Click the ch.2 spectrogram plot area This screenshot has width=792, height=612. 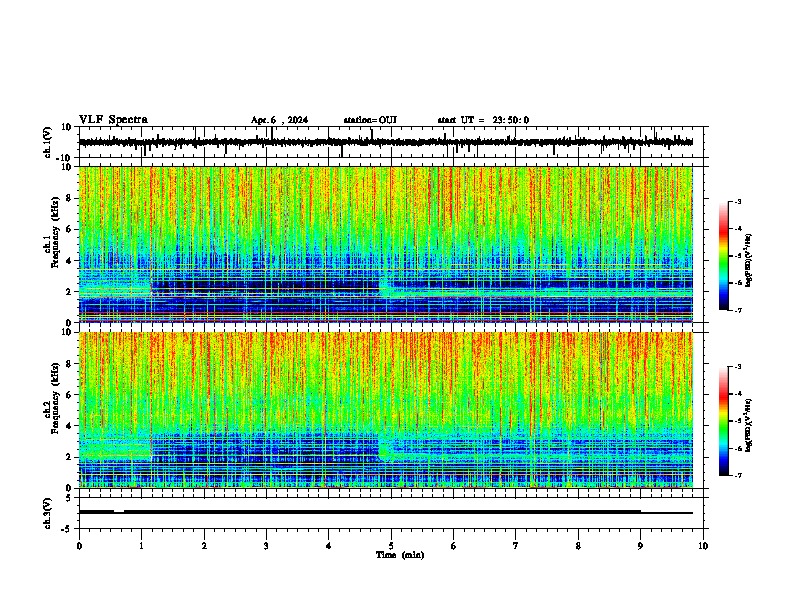(x=386, y=410)
